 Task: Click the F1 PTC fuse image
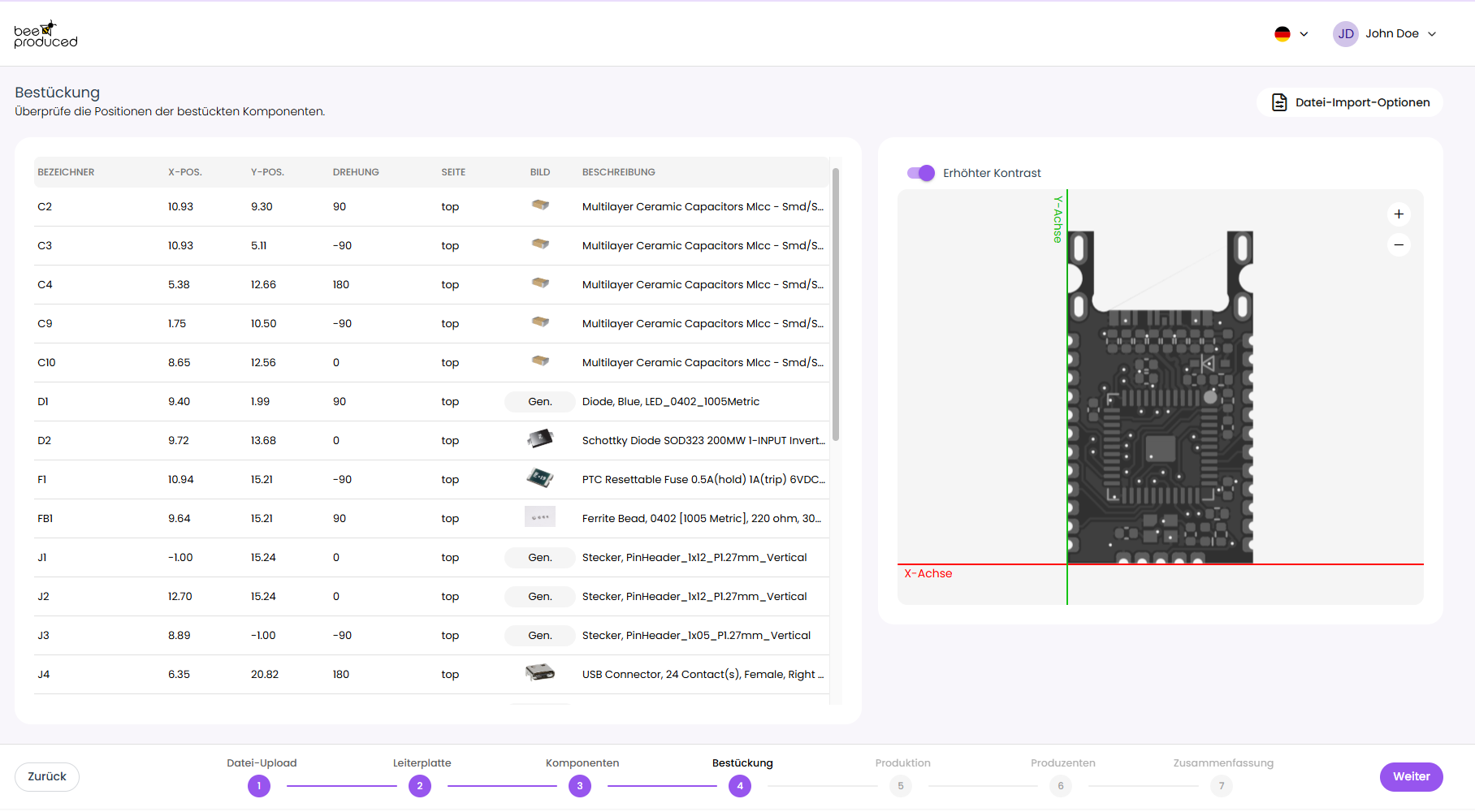(x=540, y=478)
